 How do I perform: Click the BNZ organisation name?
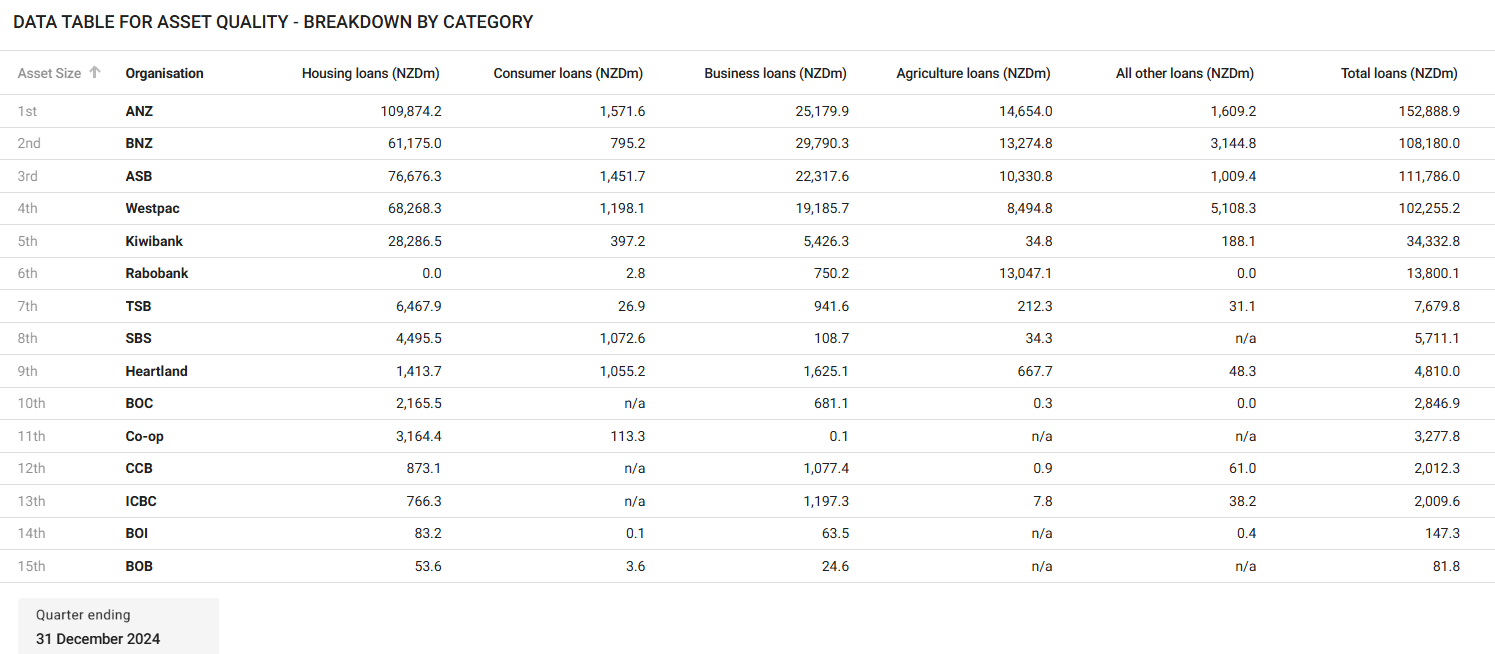(139, 143)
